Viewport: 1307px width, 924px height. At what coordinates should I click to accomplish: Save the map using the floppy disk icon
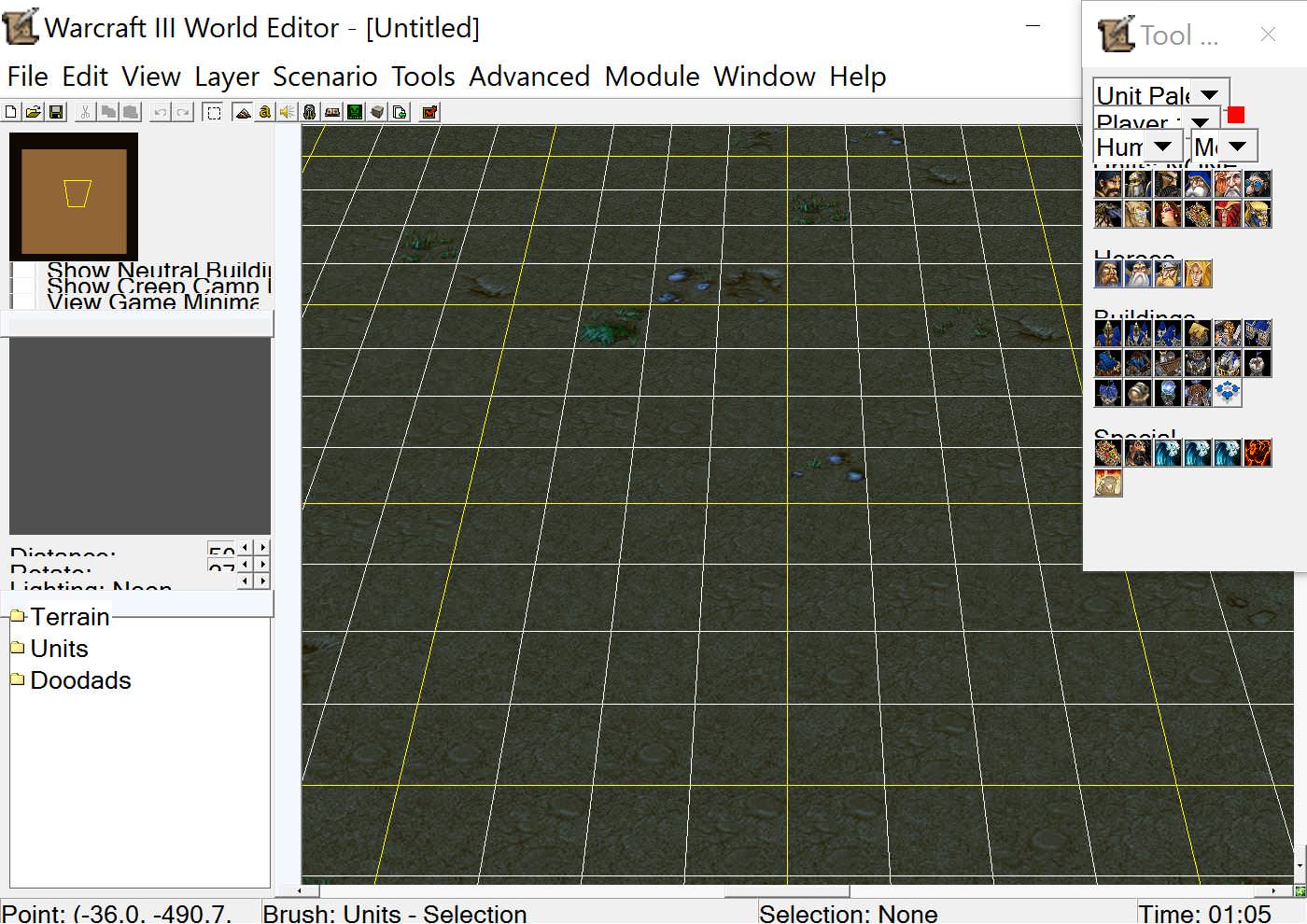[x=56, y=112]
